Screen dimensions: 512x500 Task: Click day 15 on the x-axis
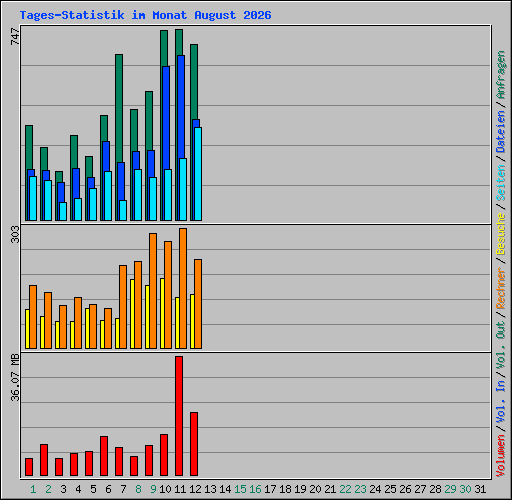(240, 489)
